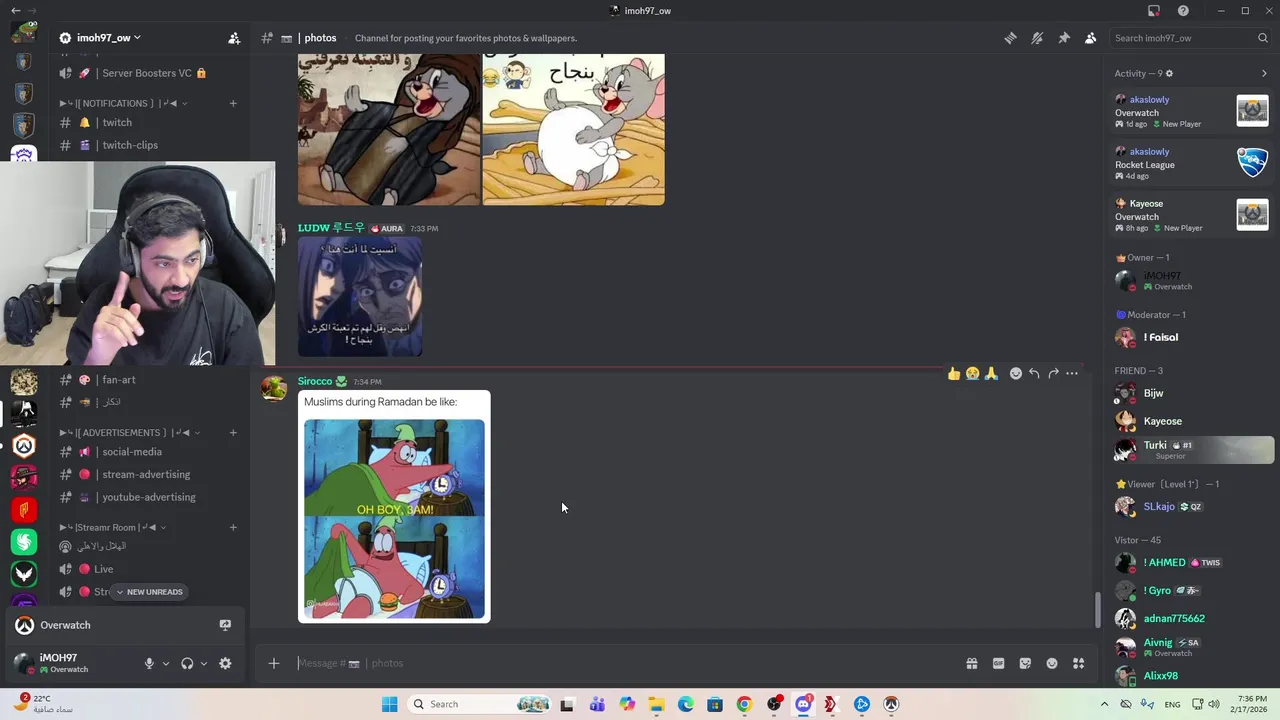Show pinned messages via pin icon
Viewport: 1280px width, 720px height.
coord(1064,38)
